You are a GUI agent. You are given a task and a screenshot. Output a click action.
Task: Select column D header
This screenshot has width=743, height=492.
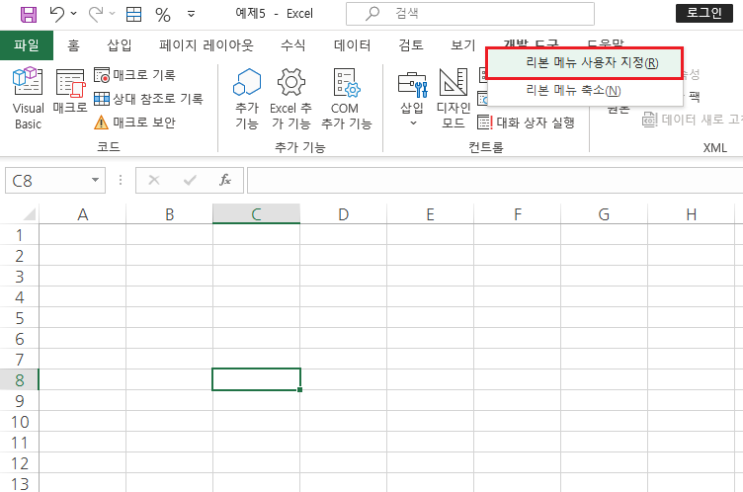click(x=343, y=214)
